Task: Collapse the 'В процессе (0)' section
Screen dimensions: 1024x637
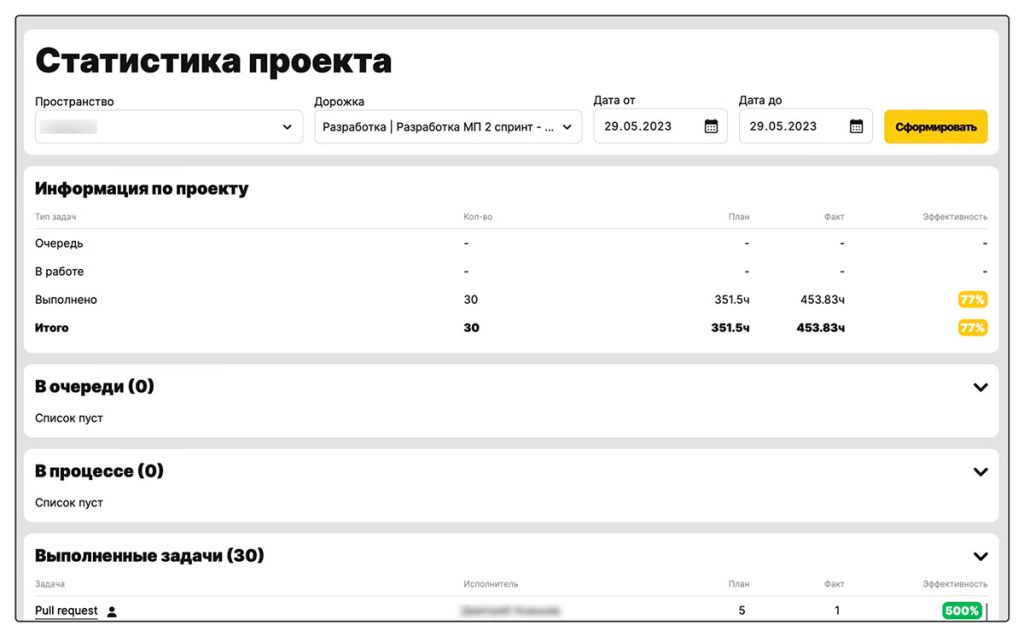Action: [x=980, y=472]
